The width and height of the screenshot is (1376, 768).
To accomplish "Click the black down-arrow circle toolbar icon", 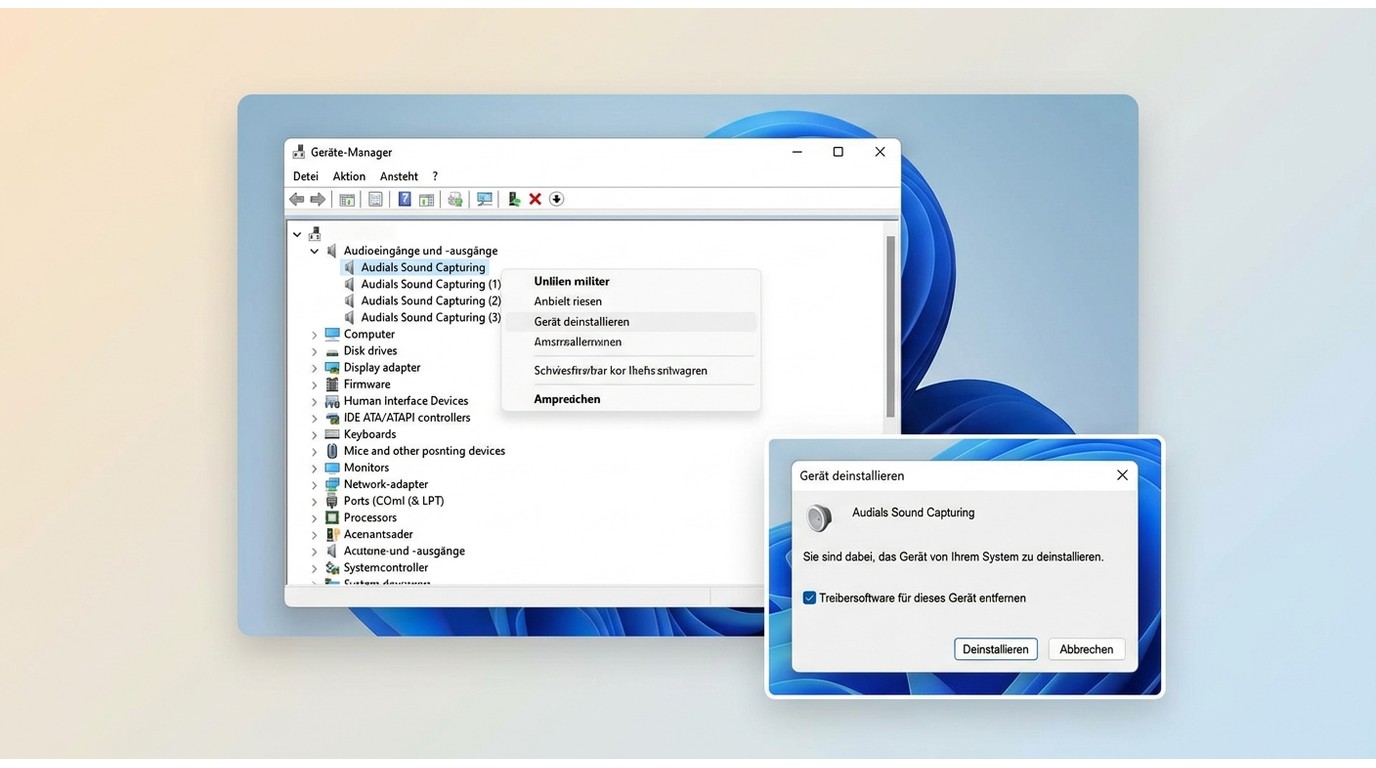I will point(557,199).
